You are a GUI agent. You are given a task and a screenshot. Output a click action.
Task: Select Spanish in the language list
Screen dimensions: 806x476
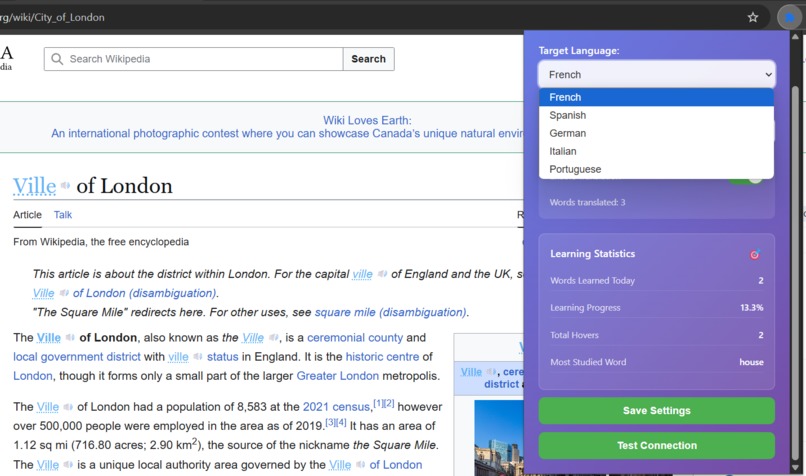(x=656, y=115)
